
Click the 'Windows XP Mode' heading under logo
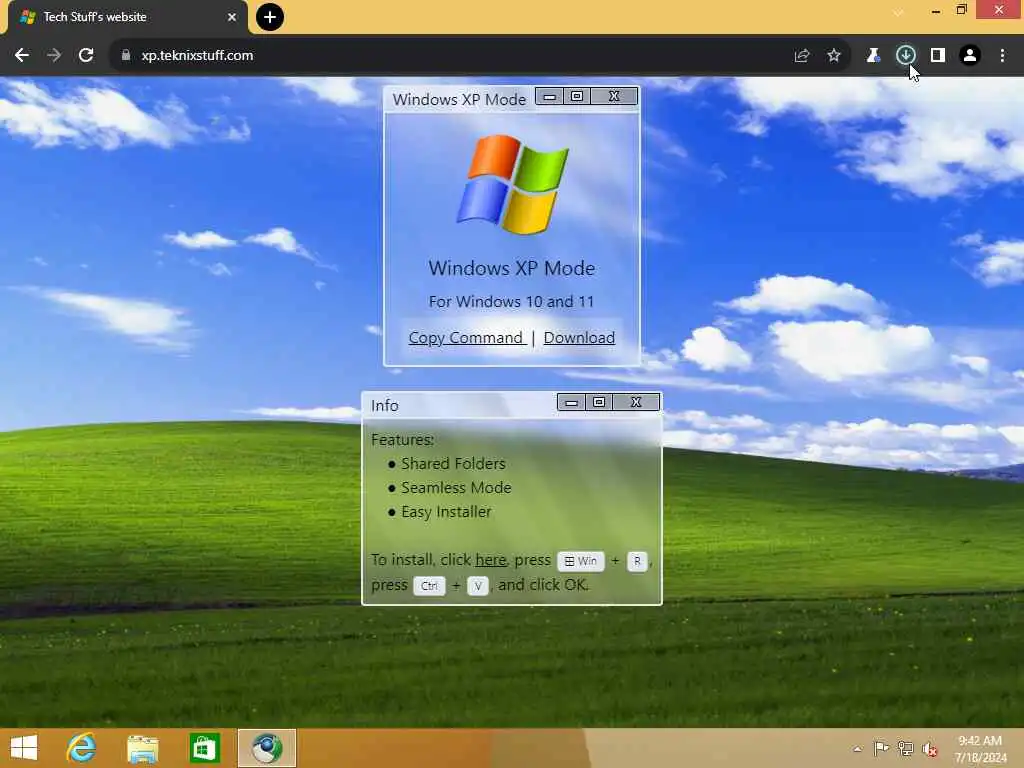coord(512,268)
